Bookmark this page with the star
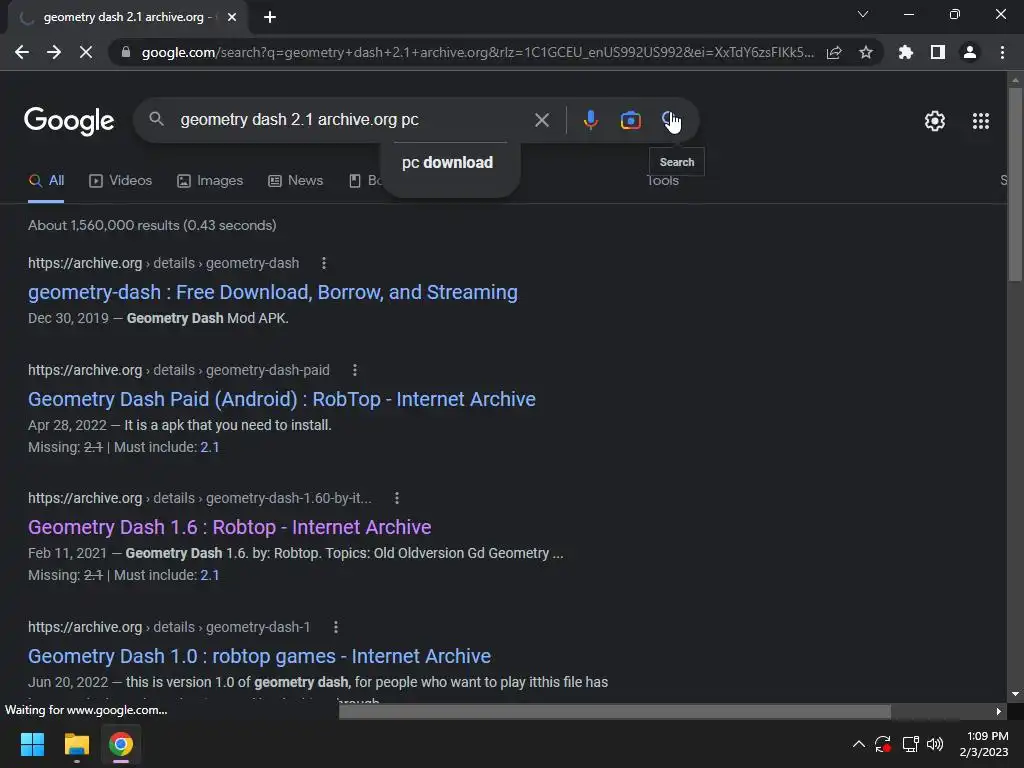The height and width of the screenshot is (768, 1024). pyautogui.click(x=866, y=52)
